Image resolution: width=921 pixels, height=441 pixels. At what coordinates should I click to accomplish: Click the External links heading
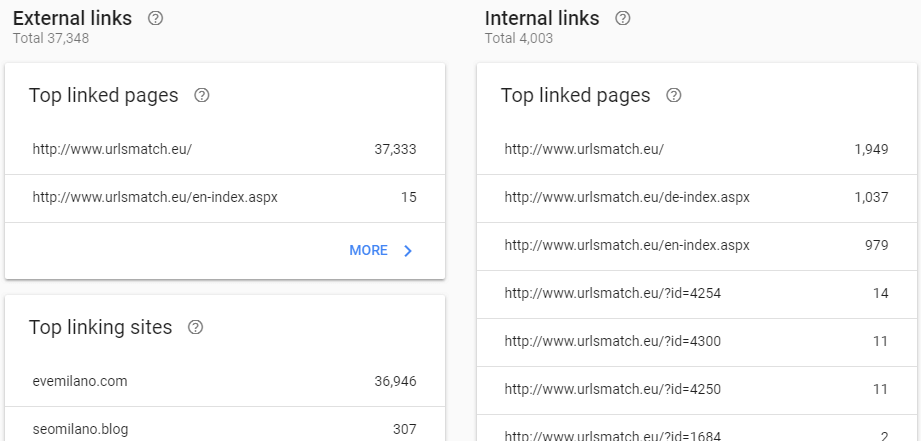pyautogui.click(x=72, y=18)
